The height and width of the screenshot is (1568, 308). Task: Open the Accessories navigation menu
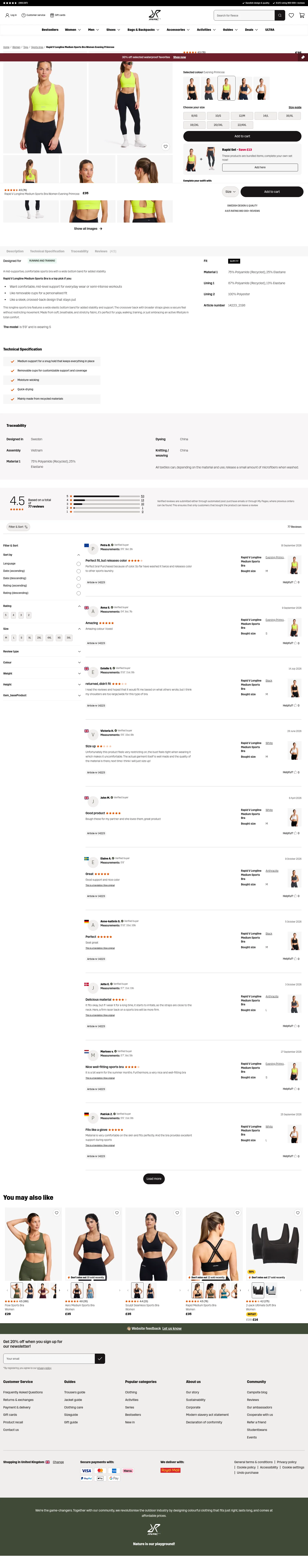(x=178, y=30)
